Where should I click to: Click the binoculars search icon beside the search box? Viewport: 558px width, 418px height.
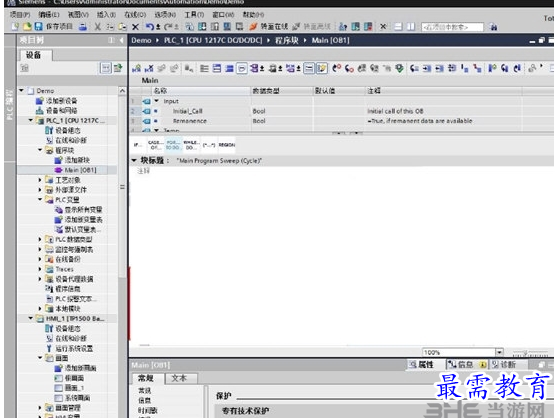click(x=493, y=27)
